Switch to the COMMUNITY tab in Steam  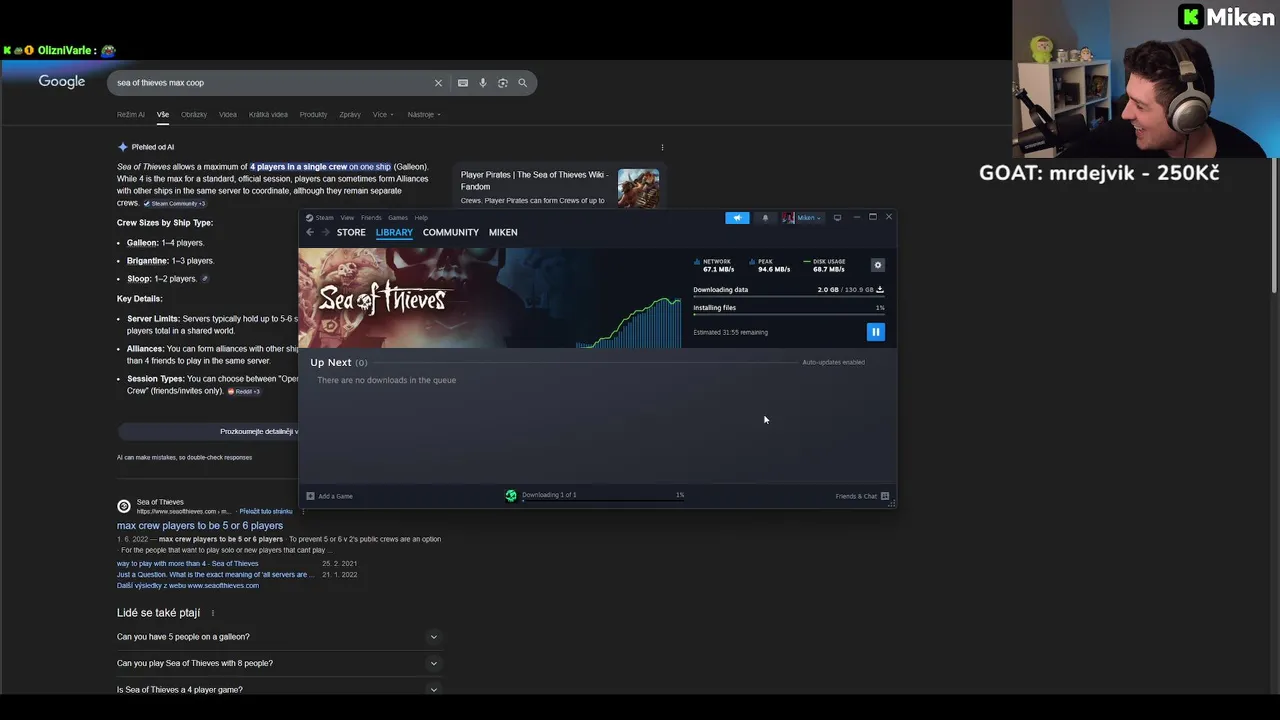pos(451,232)
